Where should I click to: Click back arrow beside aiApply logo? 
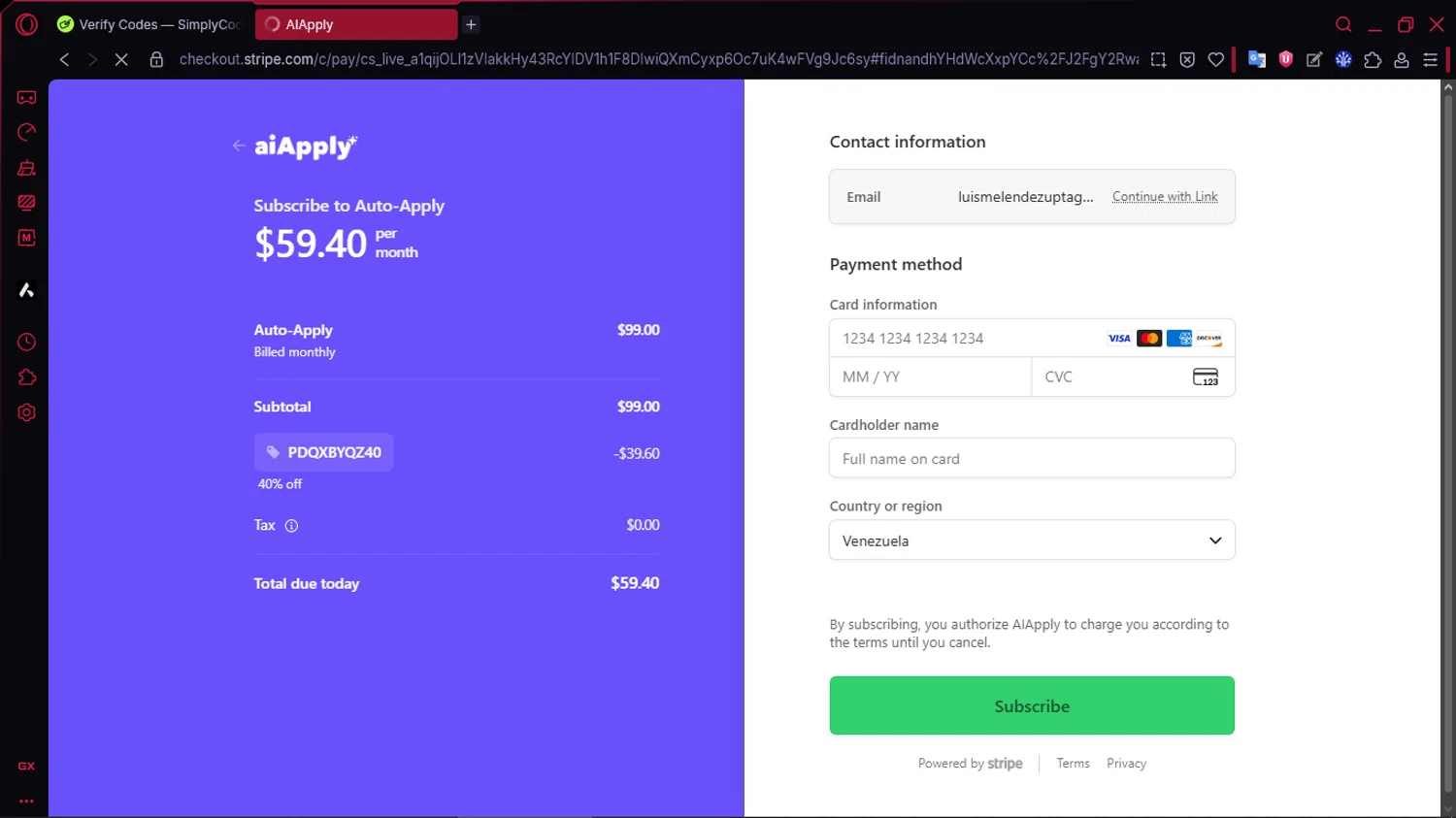click(239, 146)
